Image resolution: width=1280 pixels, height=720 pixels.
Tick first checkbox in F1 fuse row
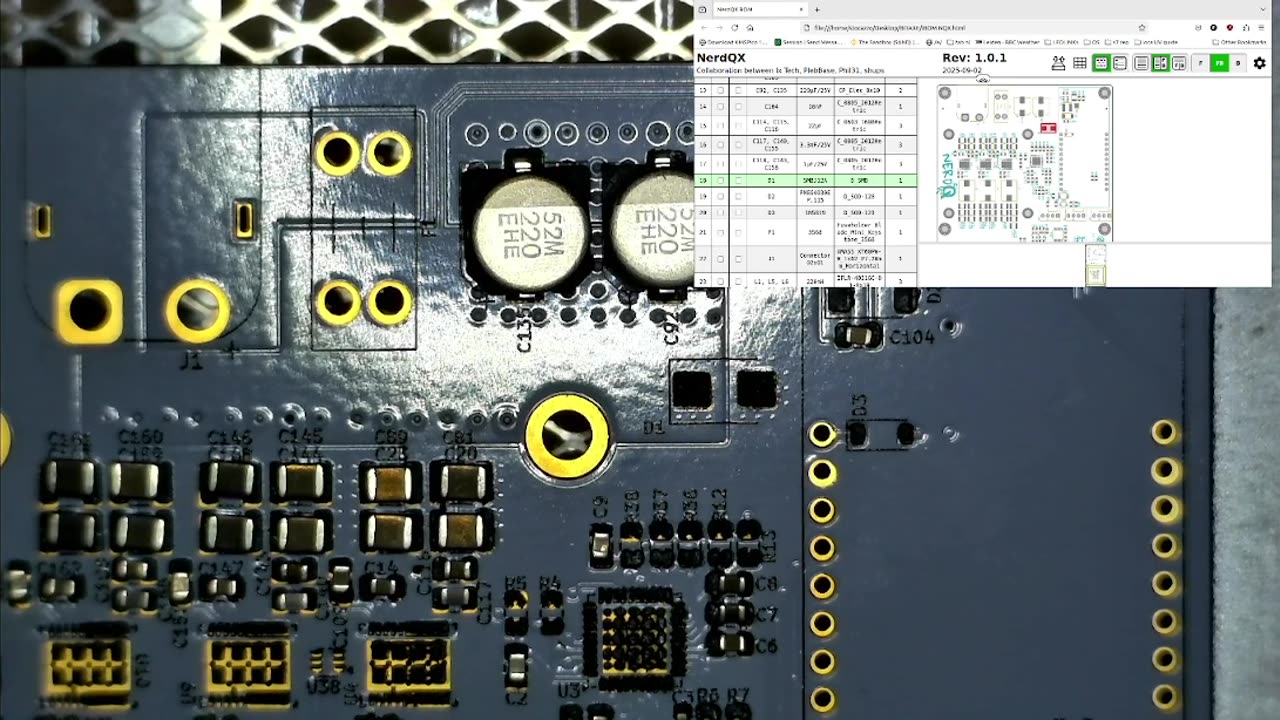tap(720, 233)
